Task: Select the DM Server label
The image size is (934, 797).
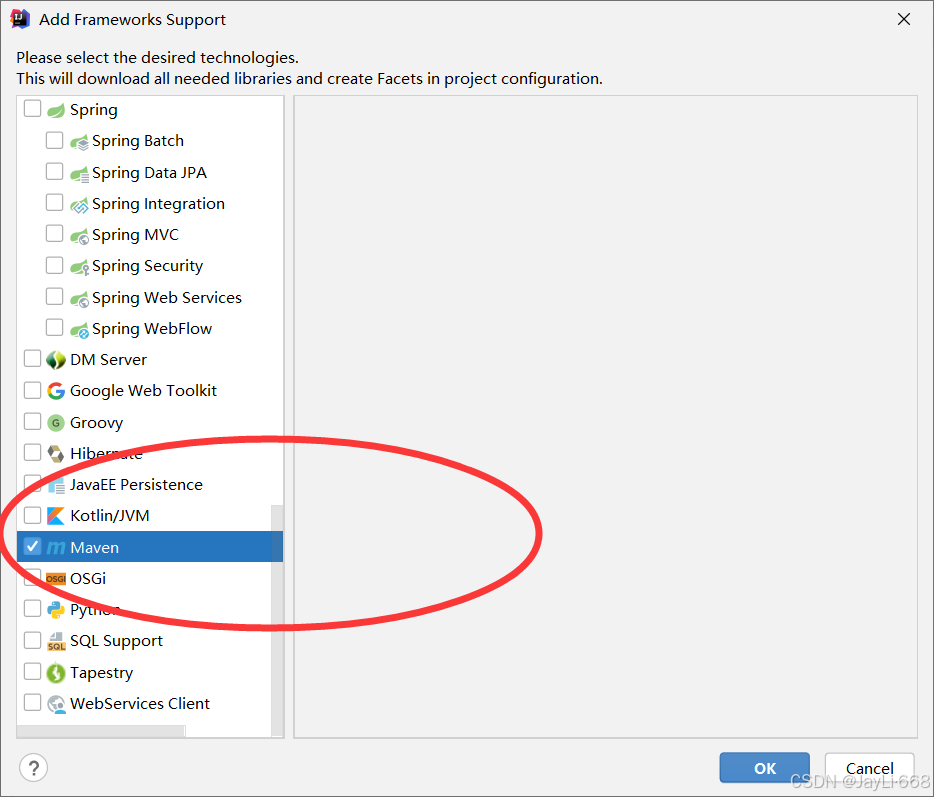Action: [x=108, y=360]
